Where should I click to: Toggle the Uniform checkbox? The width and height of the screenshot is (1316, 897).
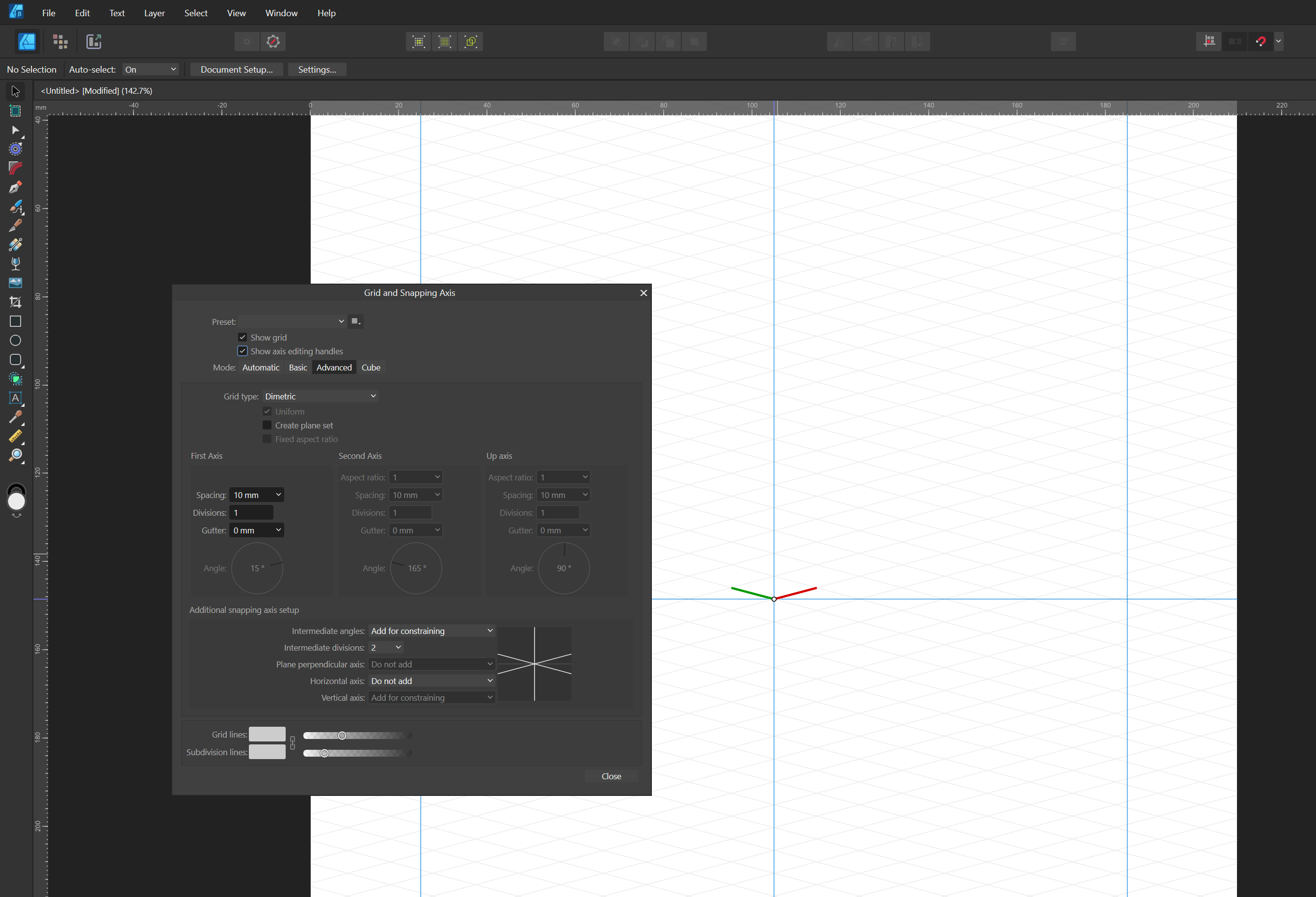coord(267,411)
